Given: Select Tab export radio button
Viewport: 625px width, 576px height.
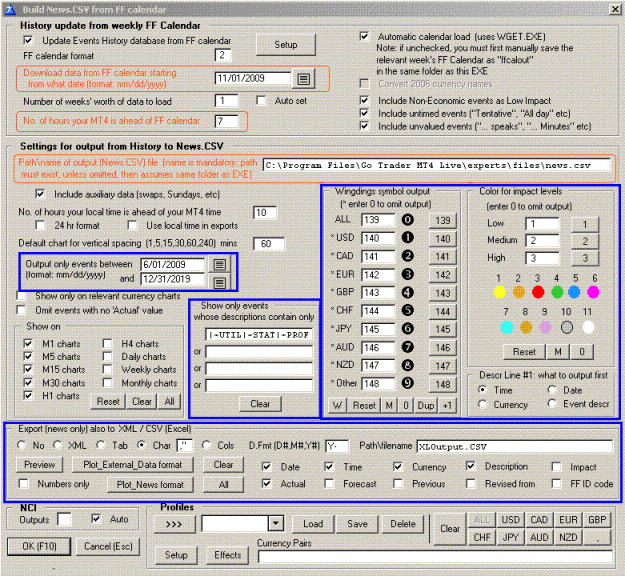Looking at the screenshot, I should [100, 445].
